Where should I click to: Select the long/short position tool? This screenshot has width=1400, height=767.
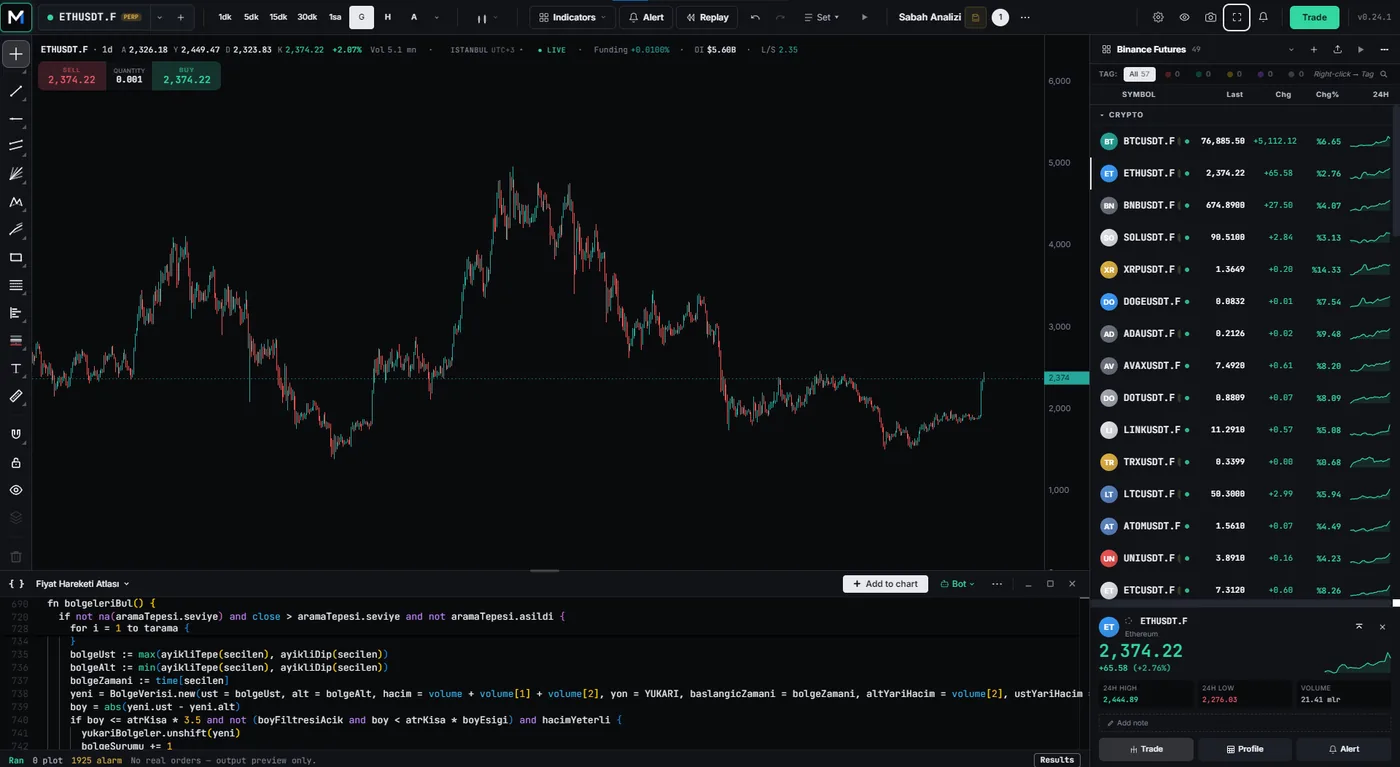pos(16,341)
